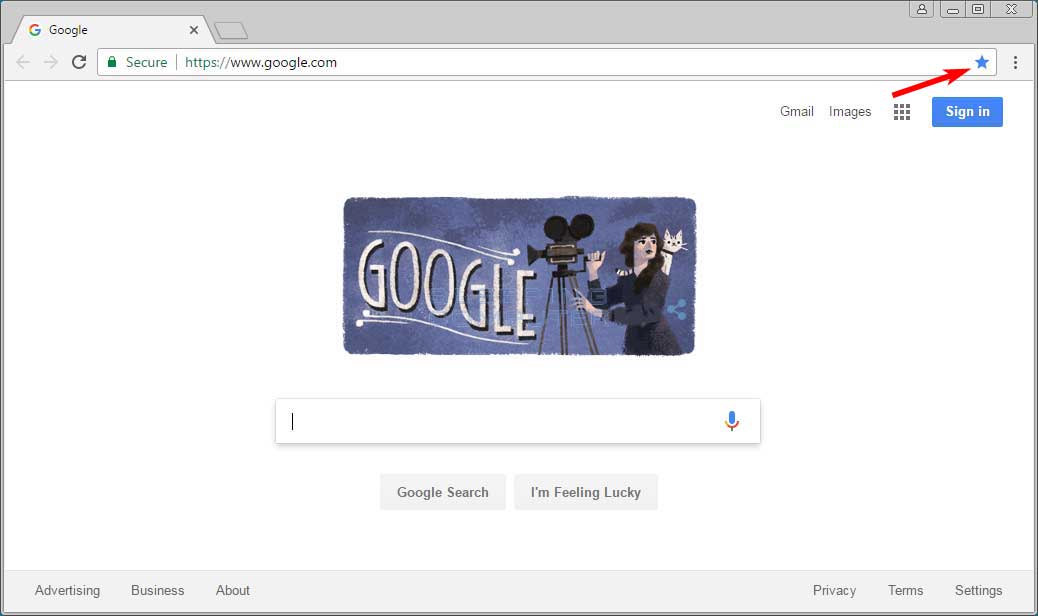Start voice search with microphone icon

pyautogui.click(x=731, y=421)
